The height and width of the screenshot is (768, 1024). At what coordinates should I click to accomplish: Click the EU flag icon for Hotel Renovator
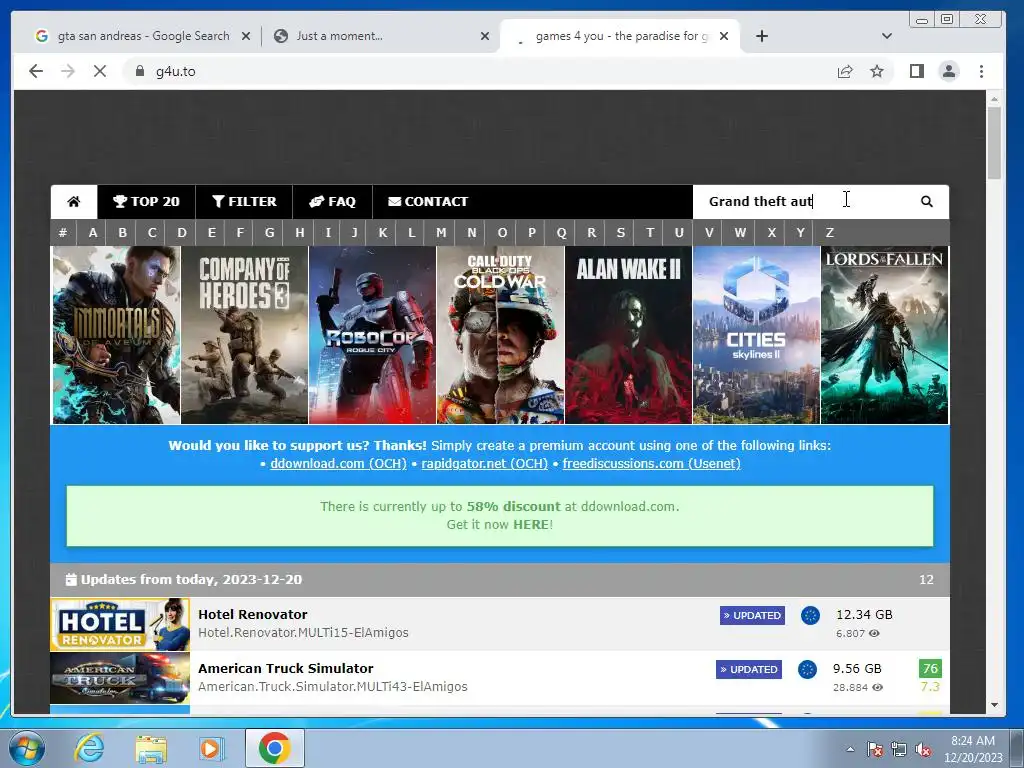810,615
